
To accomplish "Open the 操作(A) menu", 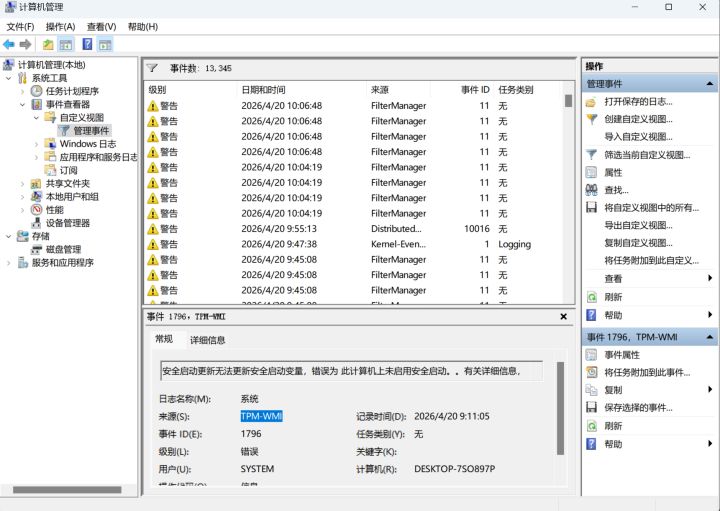I will pos(60,27).
